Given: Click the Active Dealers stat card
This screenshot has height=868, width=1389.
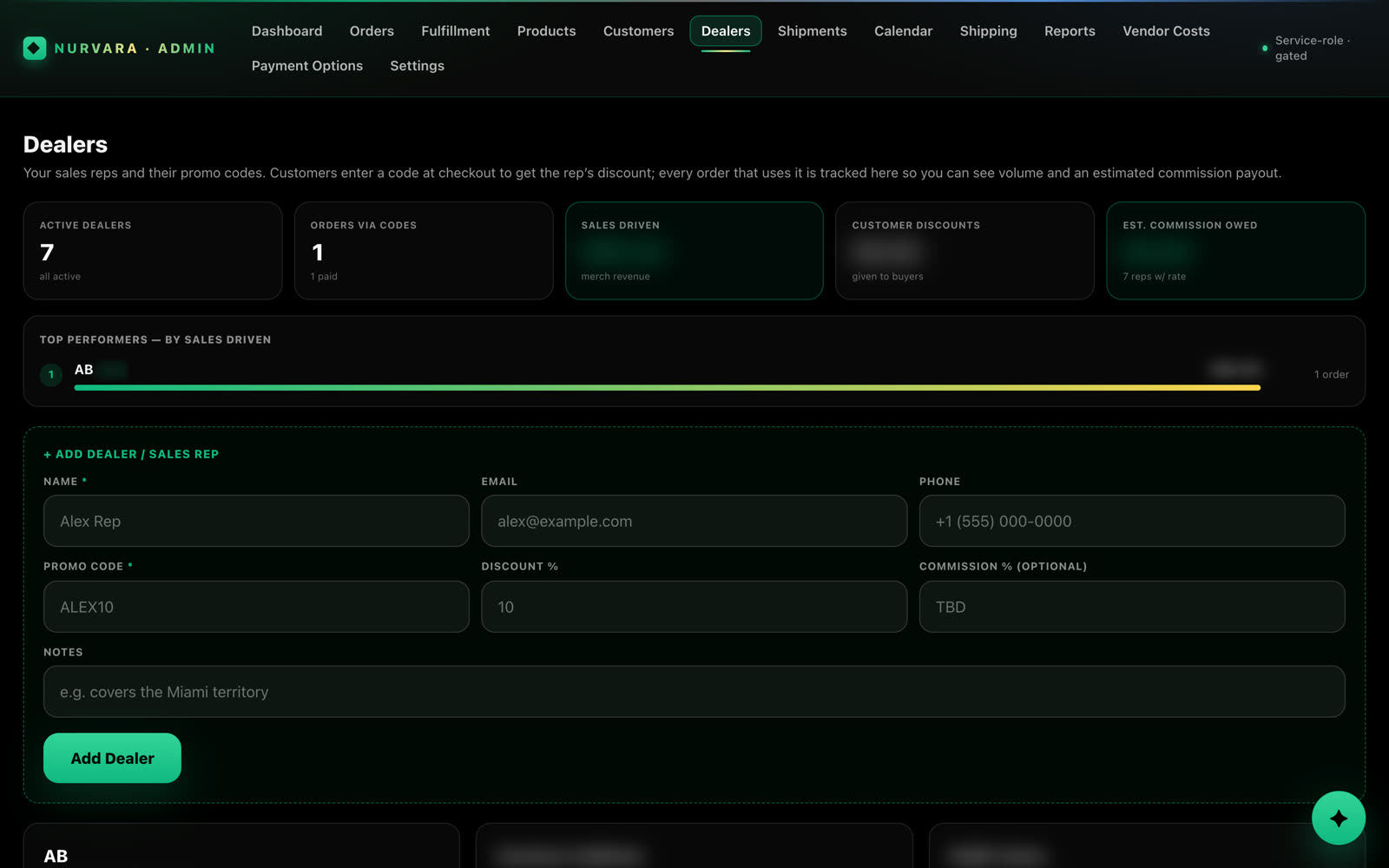Looking at the screenshot, I should tap(153, 251).
